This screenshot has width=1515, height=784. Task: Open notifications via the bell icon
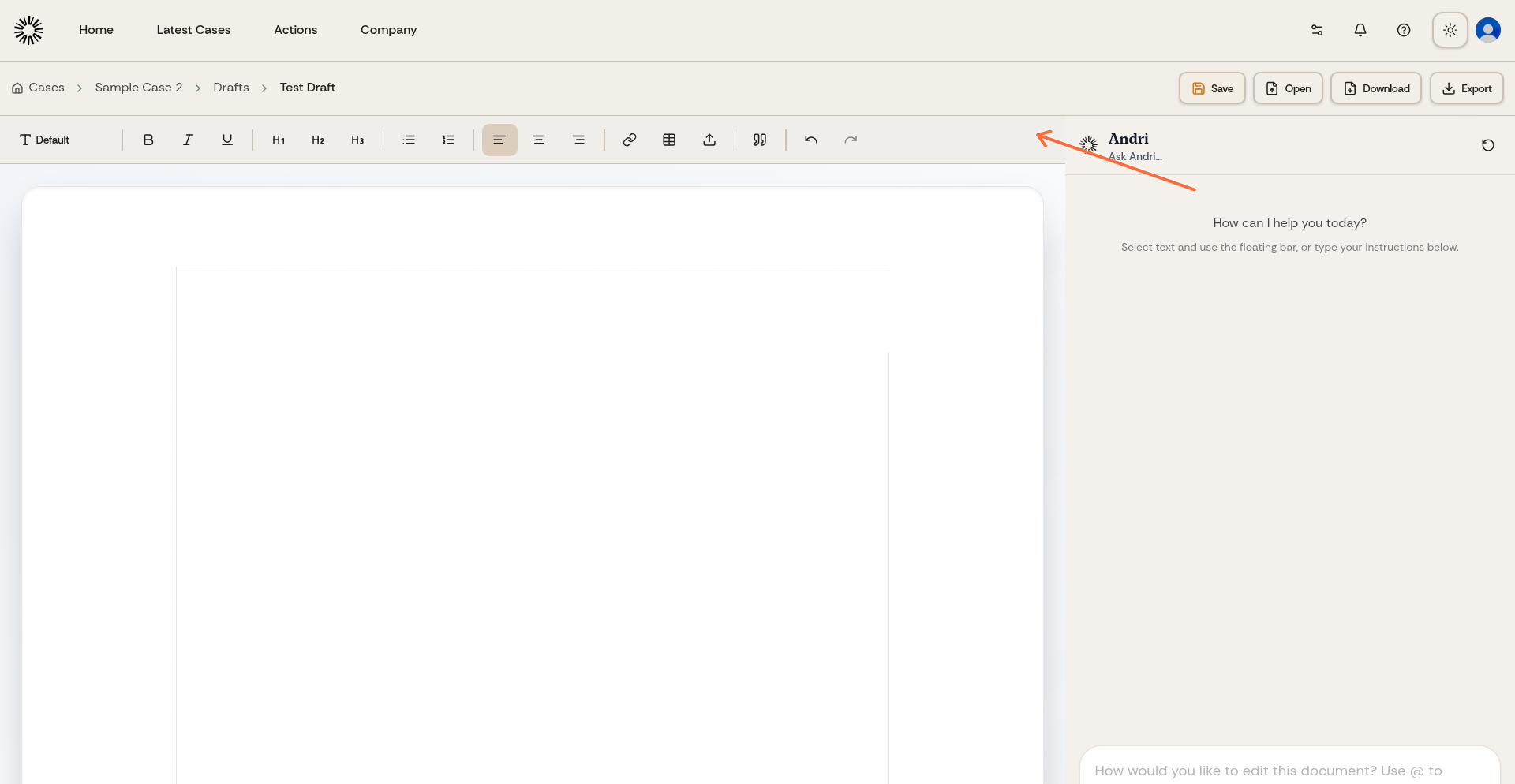[x=1360, y=30]
